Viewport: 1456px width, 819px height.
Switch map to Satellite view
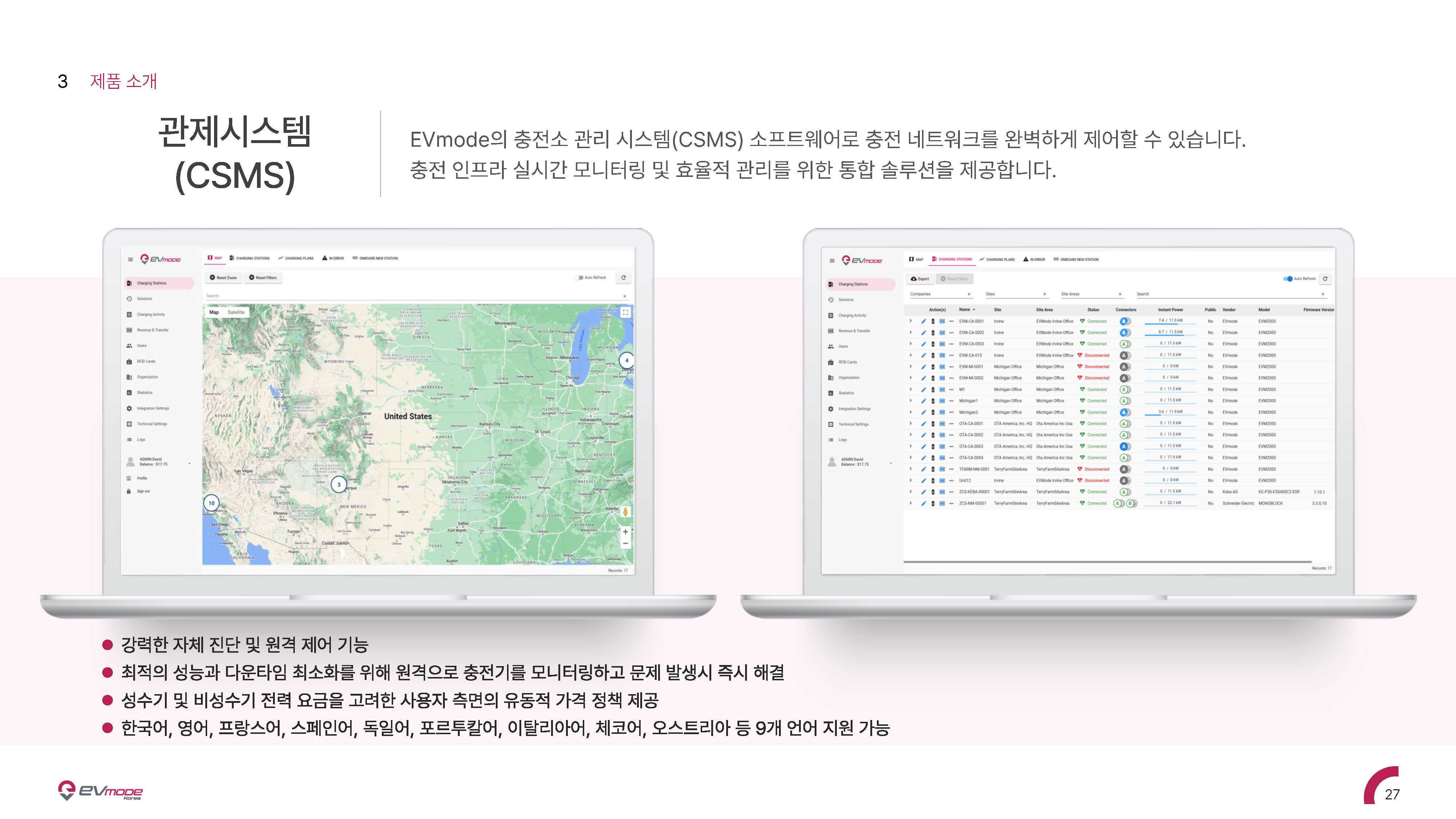(236, 312)
